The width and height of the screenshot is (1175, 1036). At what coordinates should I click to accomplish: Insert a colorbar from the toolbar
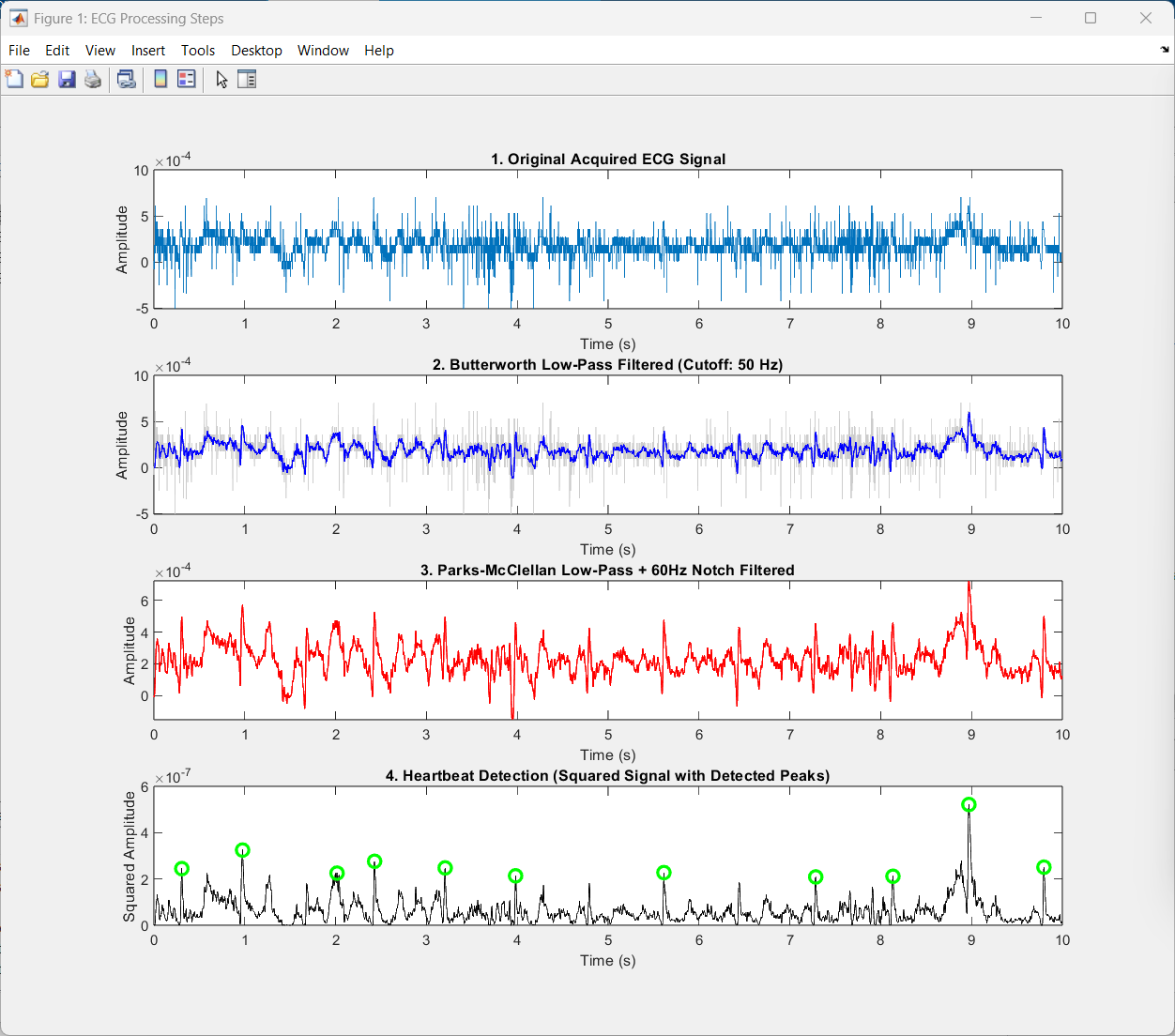(160, 79)
